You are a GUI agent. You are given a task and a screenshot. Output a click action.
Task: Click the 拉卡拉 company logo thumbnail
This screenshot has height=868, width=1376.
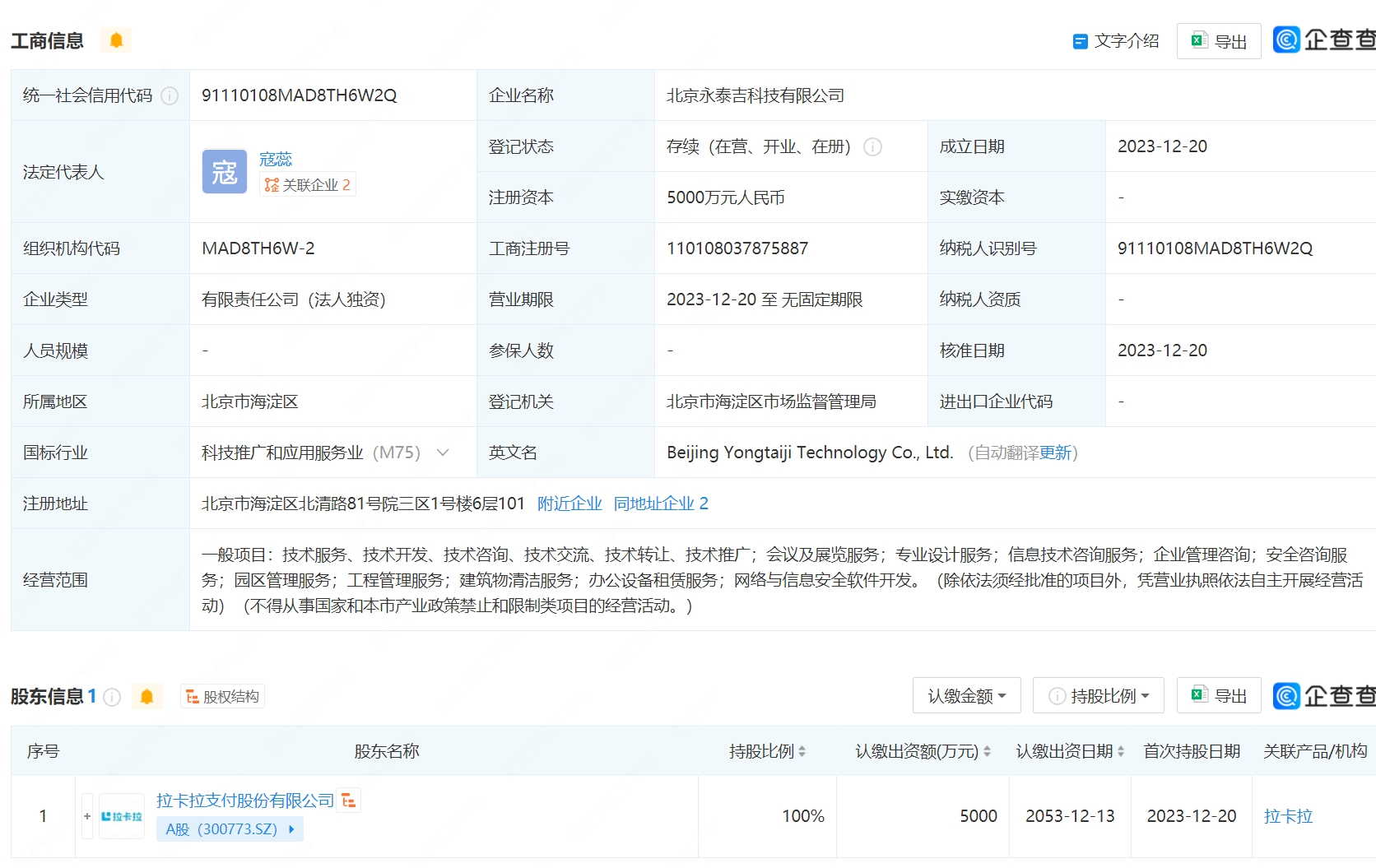coord(122,816)
